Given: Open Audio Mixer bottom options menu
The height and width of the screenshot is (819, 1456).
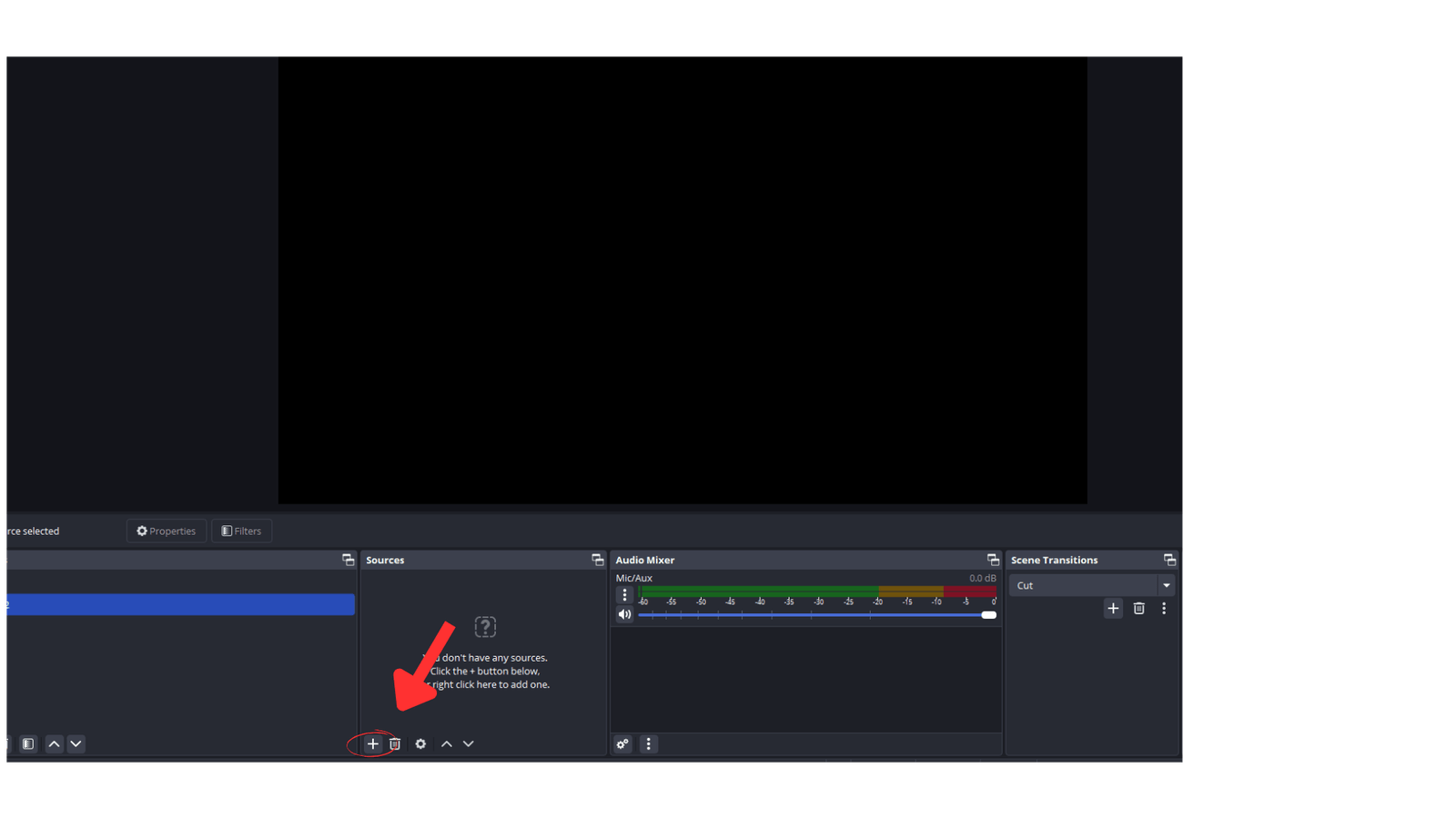Looking at the screenshot, I should point(648,743).
